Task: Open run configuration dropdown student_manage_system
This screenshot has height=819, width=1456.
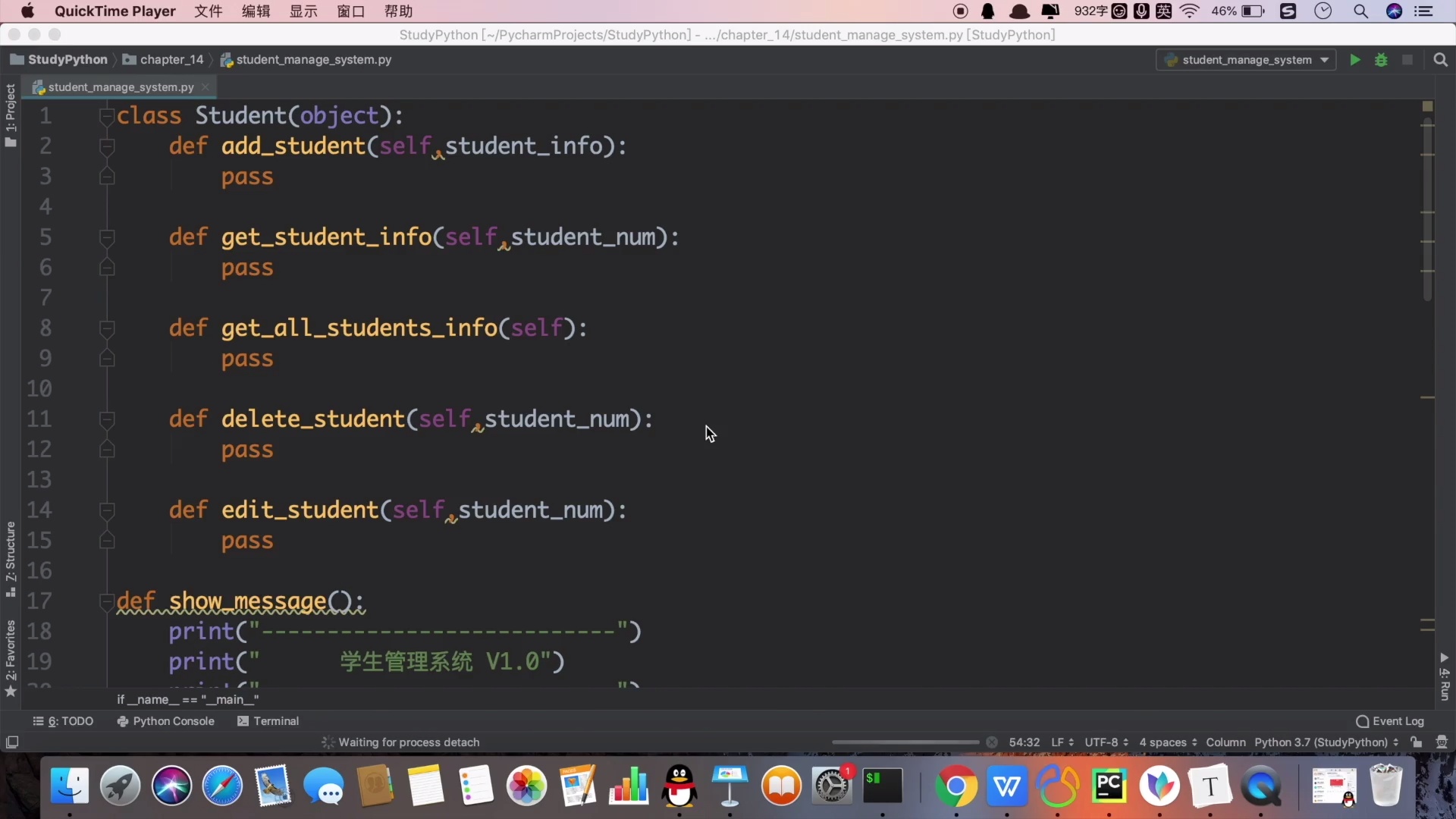Action: tap(1246, 60)
